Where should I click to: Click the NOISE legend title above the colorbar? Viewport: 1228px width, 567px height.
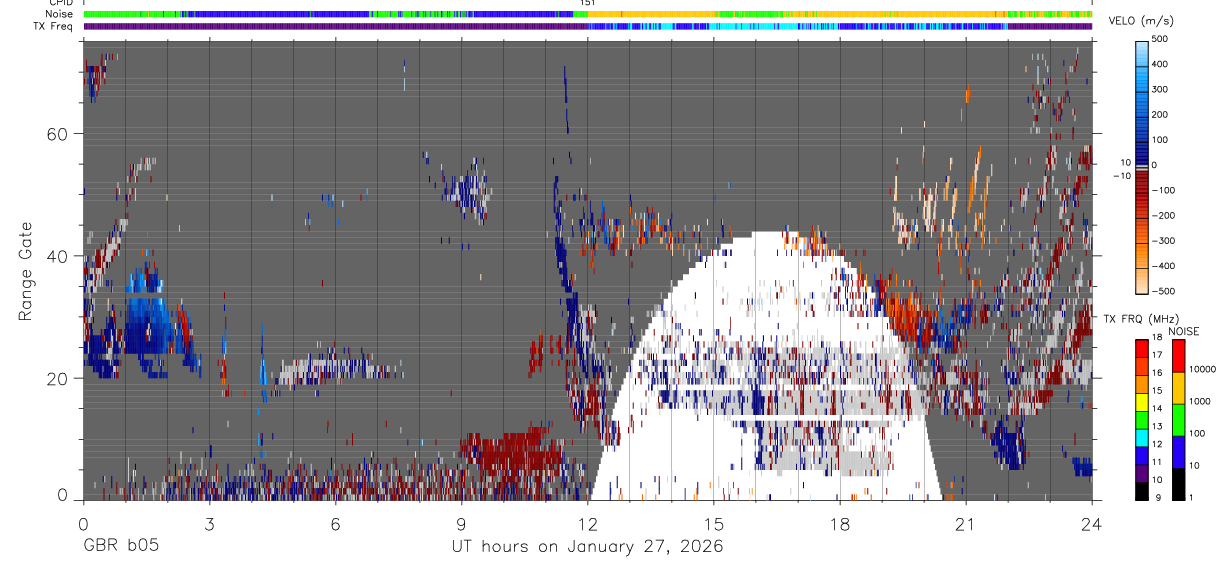point(1184,332)
